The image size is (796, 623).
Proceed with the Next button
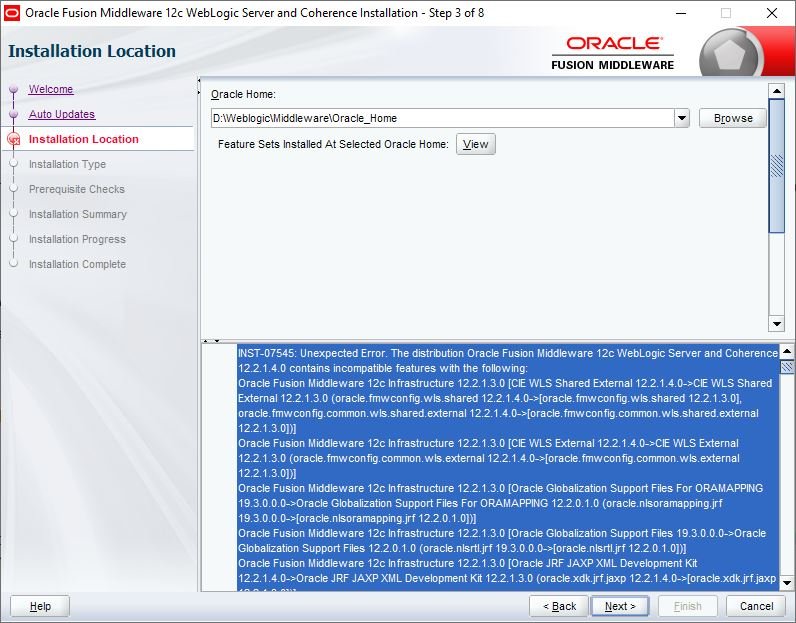click(x=620, y=606)
